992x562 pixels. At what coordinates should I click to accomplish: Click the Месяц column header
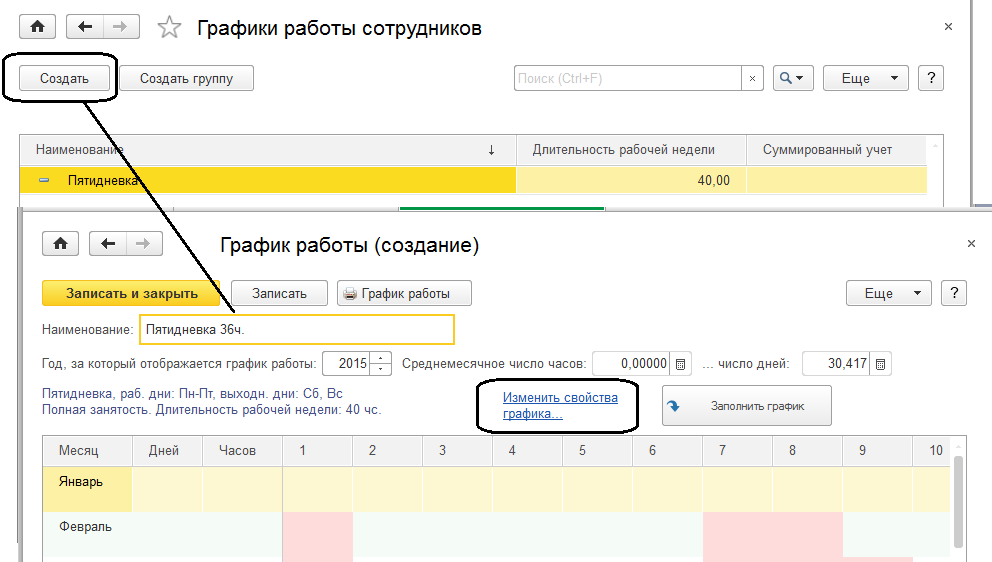click(x=87, y=451)
